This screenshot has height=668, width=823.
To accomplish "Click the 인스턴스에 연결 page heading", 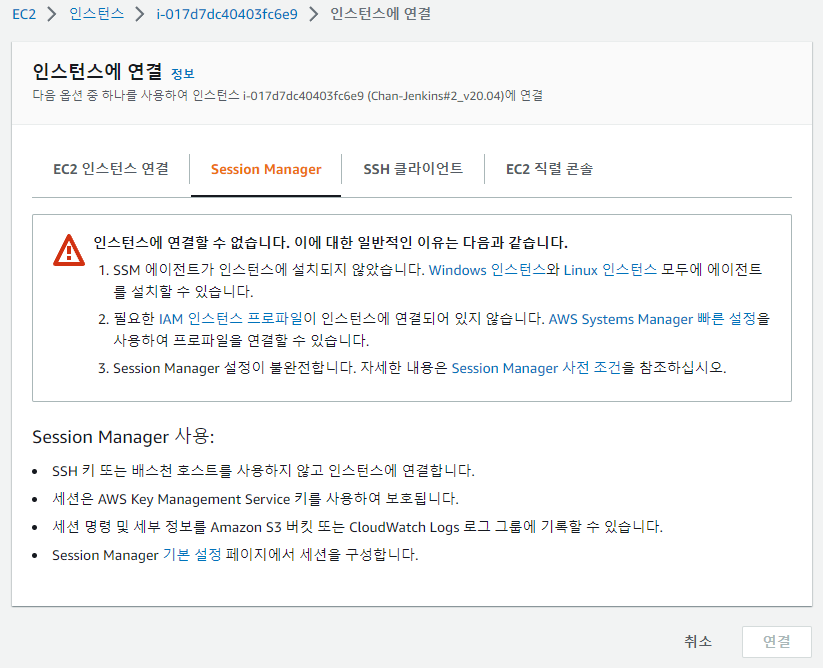I will tap(97, 72).
